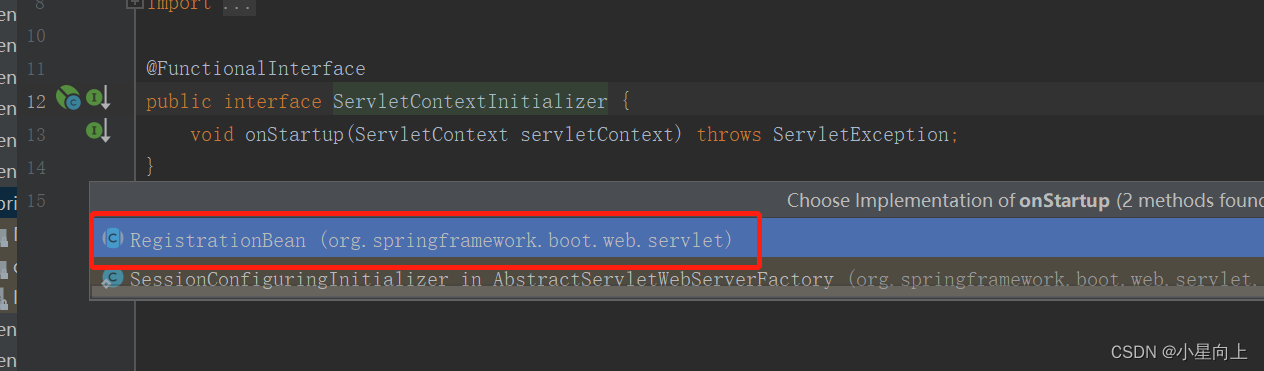Click the class icon beside SessionConfiguringInitializer
Image resolution: width=1264 pixels, height=371 pixels.
click(113, 279)
